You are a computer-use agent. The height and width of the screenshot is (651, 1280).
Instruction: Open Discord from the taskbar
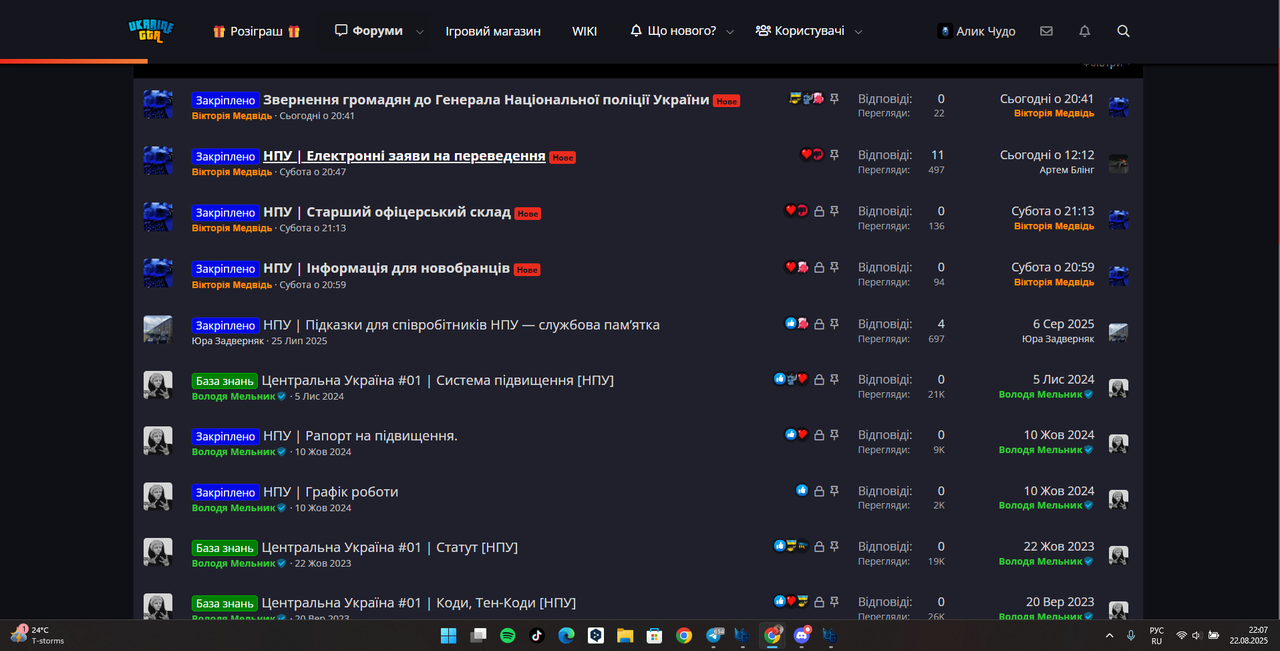801,635
